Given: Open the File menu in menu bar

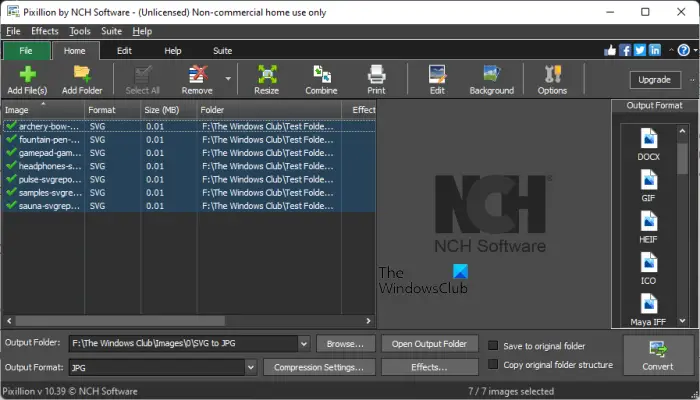Looking at the screenshot, I should 13,31.
